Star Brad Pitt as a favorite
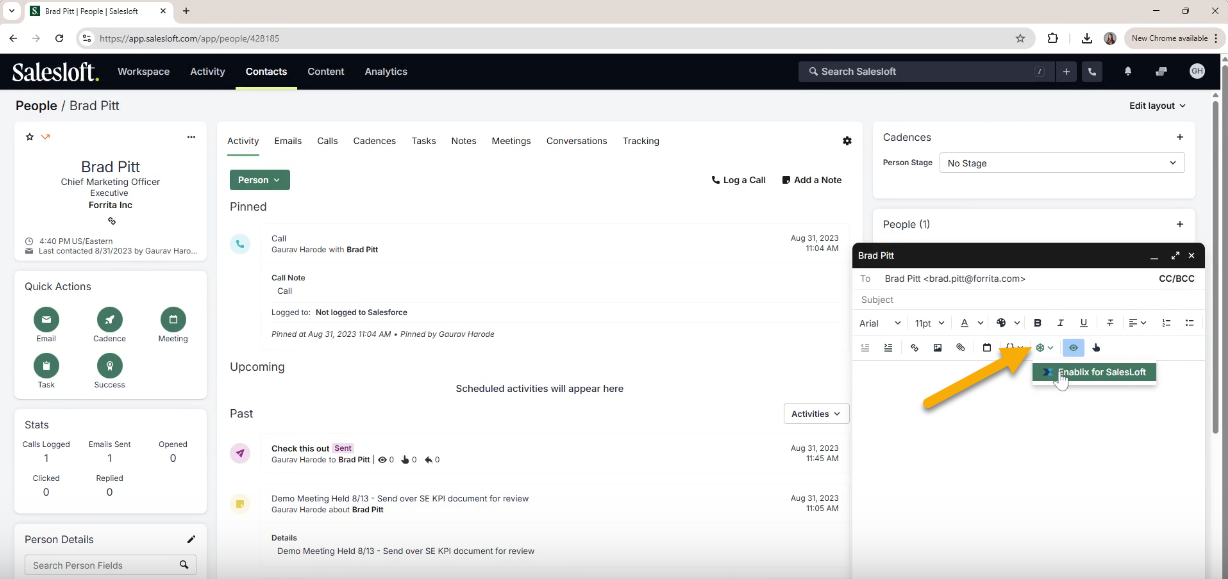The height and width of the screenshot is (579, 1228). (29, 137)
